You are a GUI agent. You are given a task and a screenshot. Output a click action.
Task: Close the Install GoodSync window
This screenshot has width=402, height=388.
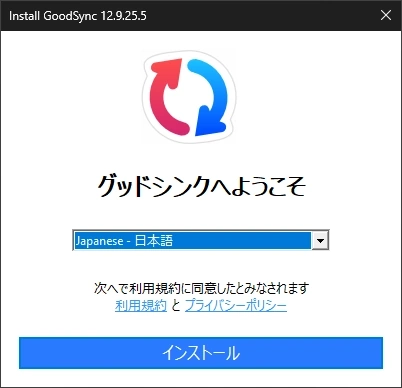[386, 15]
